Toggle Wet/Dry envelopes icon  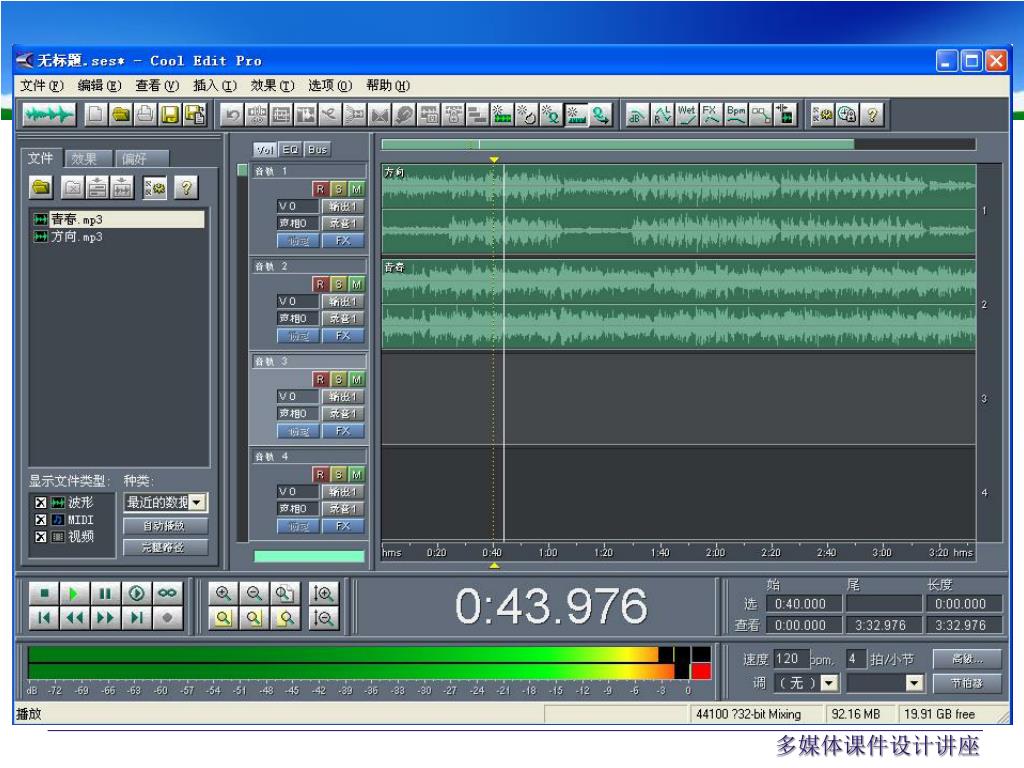pyautogui.click(x=686, y=115)
